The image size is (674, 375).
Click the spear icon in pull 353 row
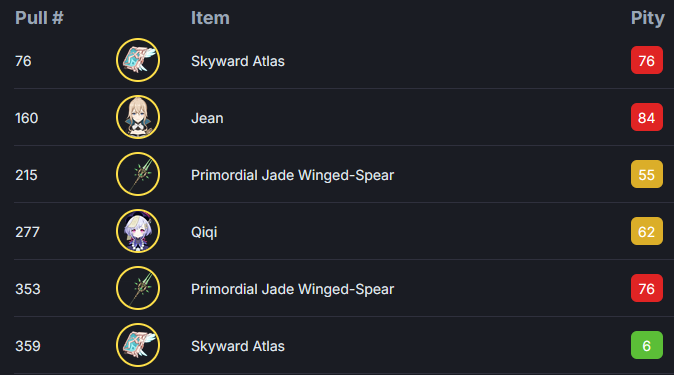pyautogui.click(x=138, y=288)
